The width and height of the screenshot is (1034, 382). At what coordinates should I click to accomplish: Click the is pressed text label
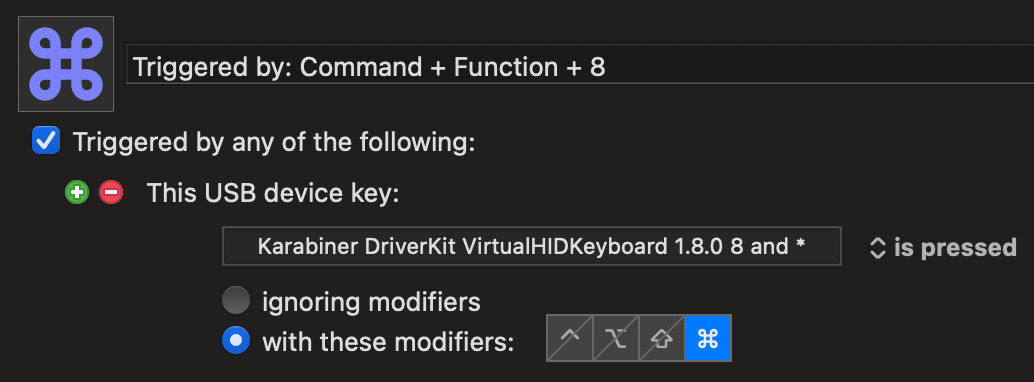[955, 247]
